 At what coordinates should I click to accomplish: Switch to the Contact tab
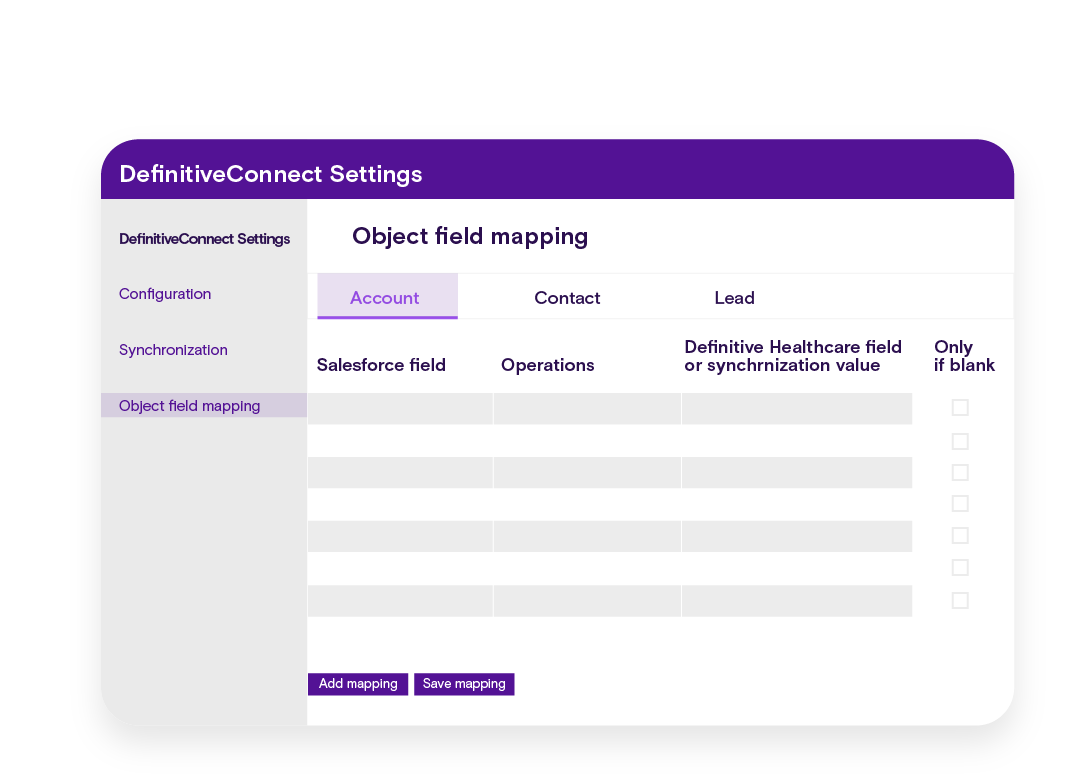tap(567, 298)
